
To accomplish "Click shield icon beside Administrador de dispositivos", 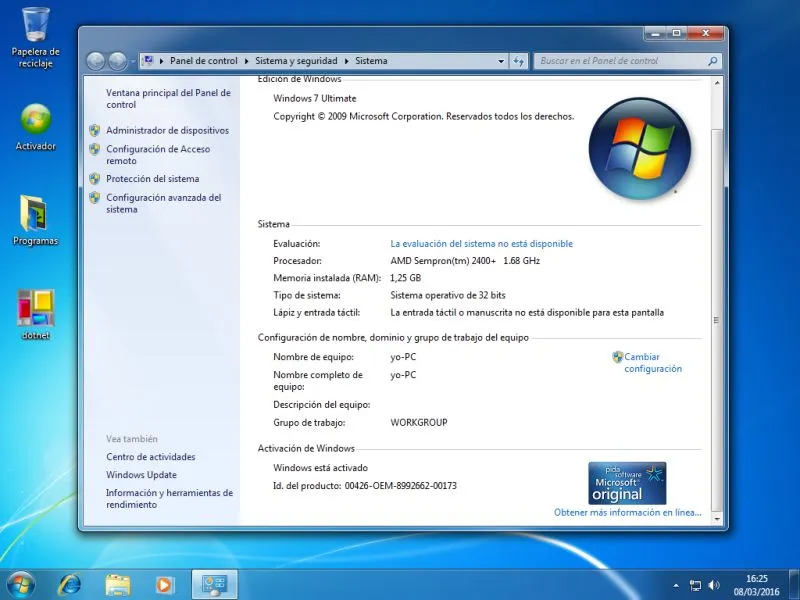I will point(94,131).
